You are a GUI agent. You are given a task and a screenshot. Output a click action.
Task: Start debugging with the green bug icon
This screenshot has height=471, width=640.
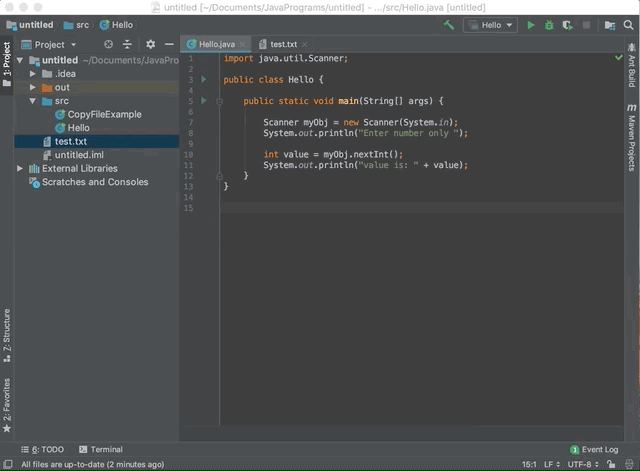click(x=549, y=25)
